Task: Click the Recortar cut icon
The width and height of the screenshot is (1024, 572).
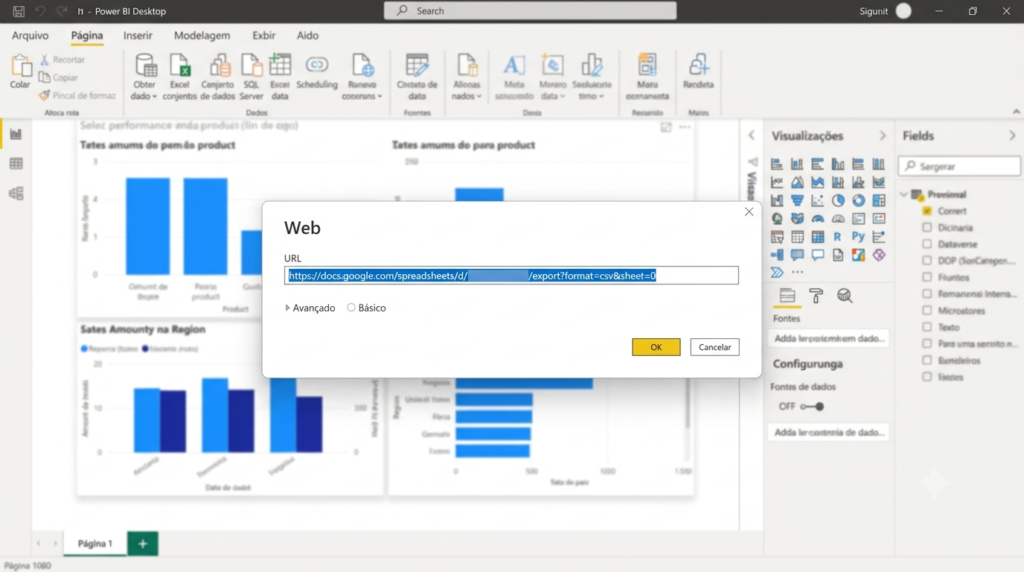Action: pyautogui.click(x=44, y=59)
